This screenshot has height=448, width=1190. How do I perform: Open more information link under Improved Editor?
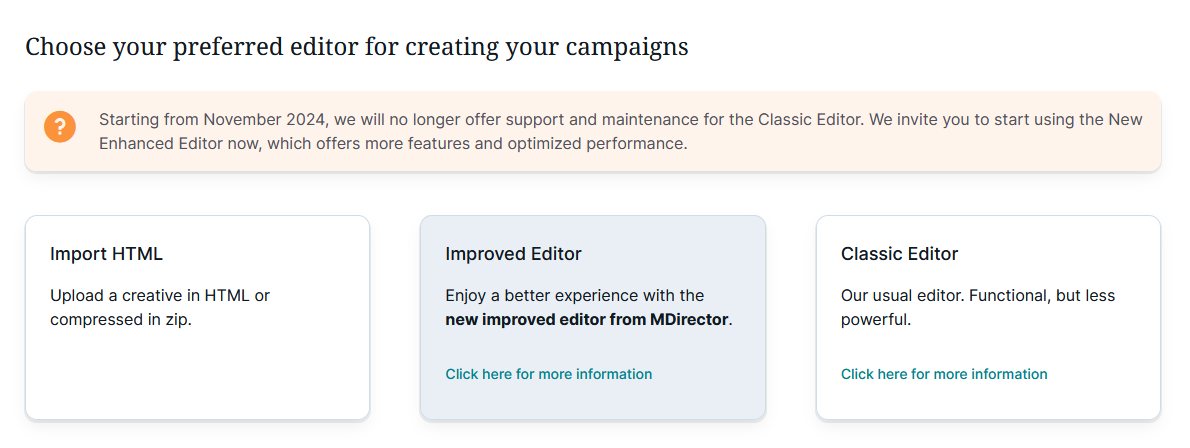(x=548, y=374)
